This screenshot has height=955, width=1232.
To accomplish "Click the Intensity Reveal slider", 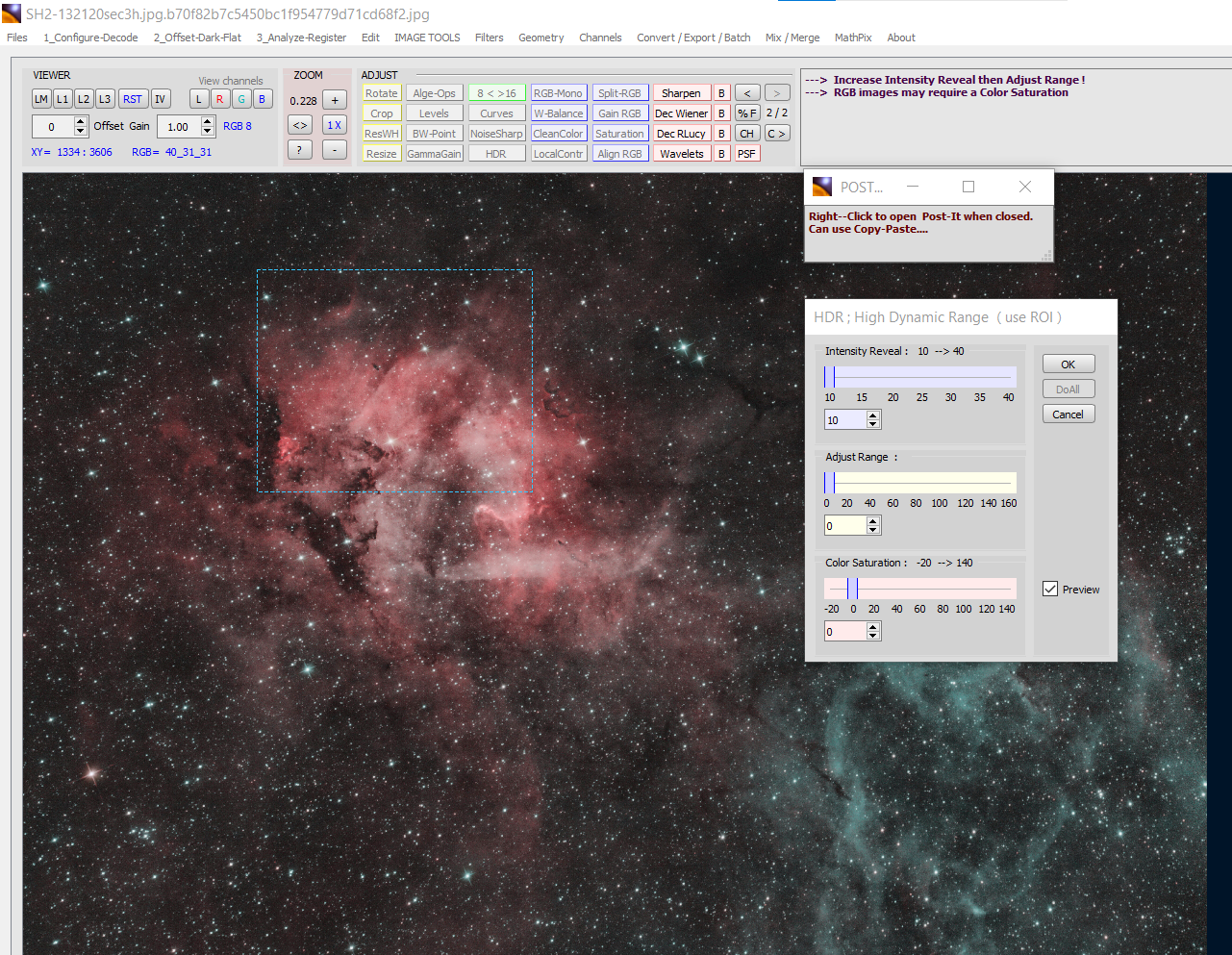I will point(920,376).
